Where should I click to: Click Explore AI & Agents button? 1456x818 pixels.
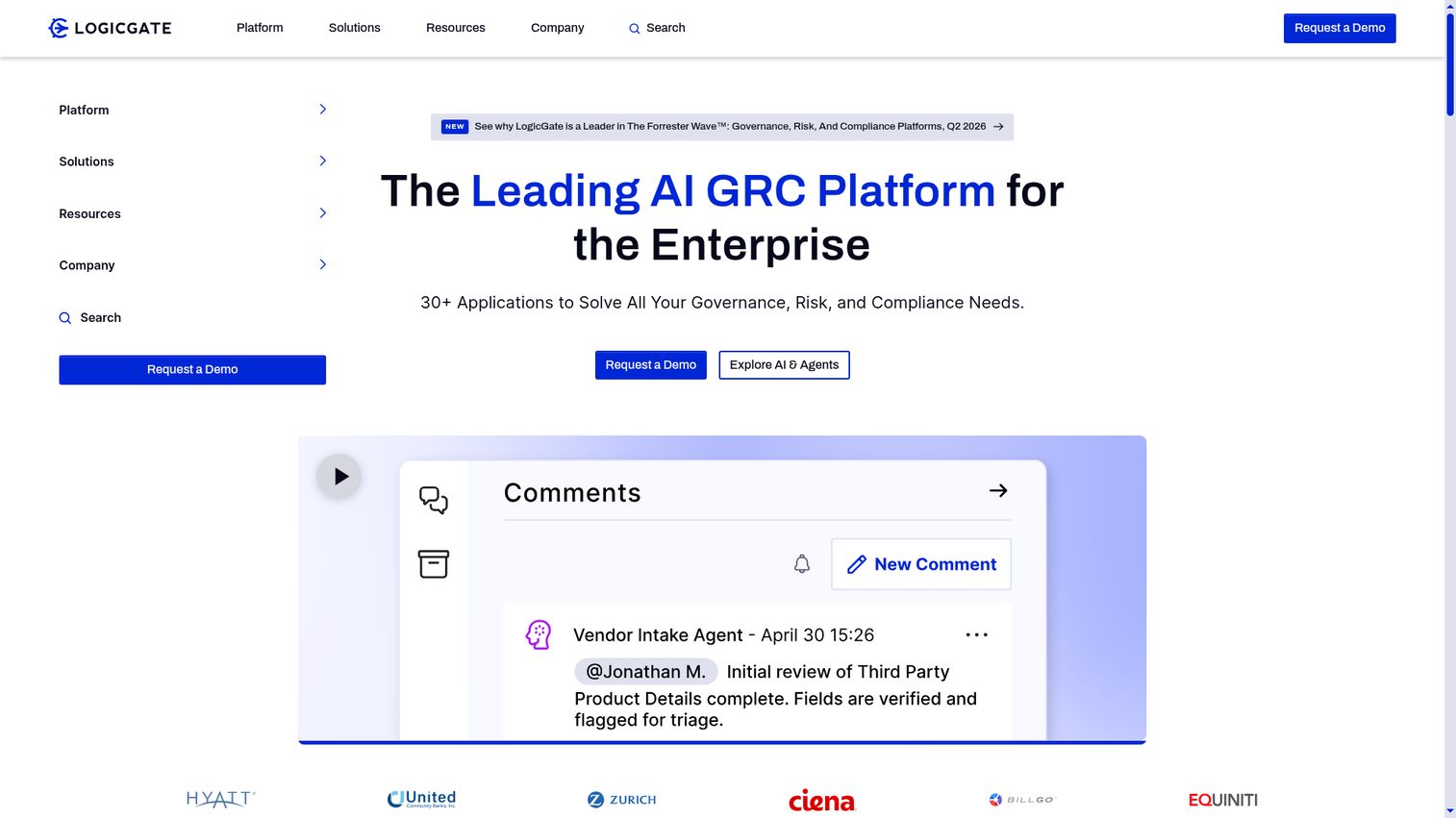[784, 365]
